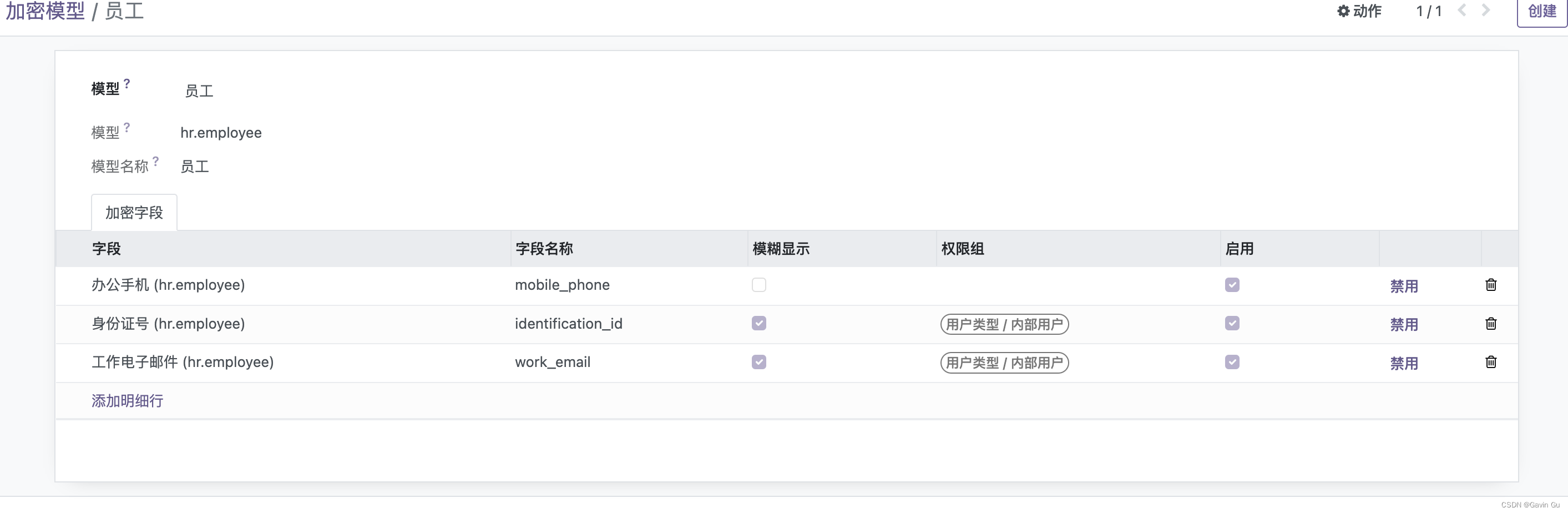The width and height of the screenshot is (1568, 513).
Task: Click 禁用 button for work_email row
Action: [1404, 364]
